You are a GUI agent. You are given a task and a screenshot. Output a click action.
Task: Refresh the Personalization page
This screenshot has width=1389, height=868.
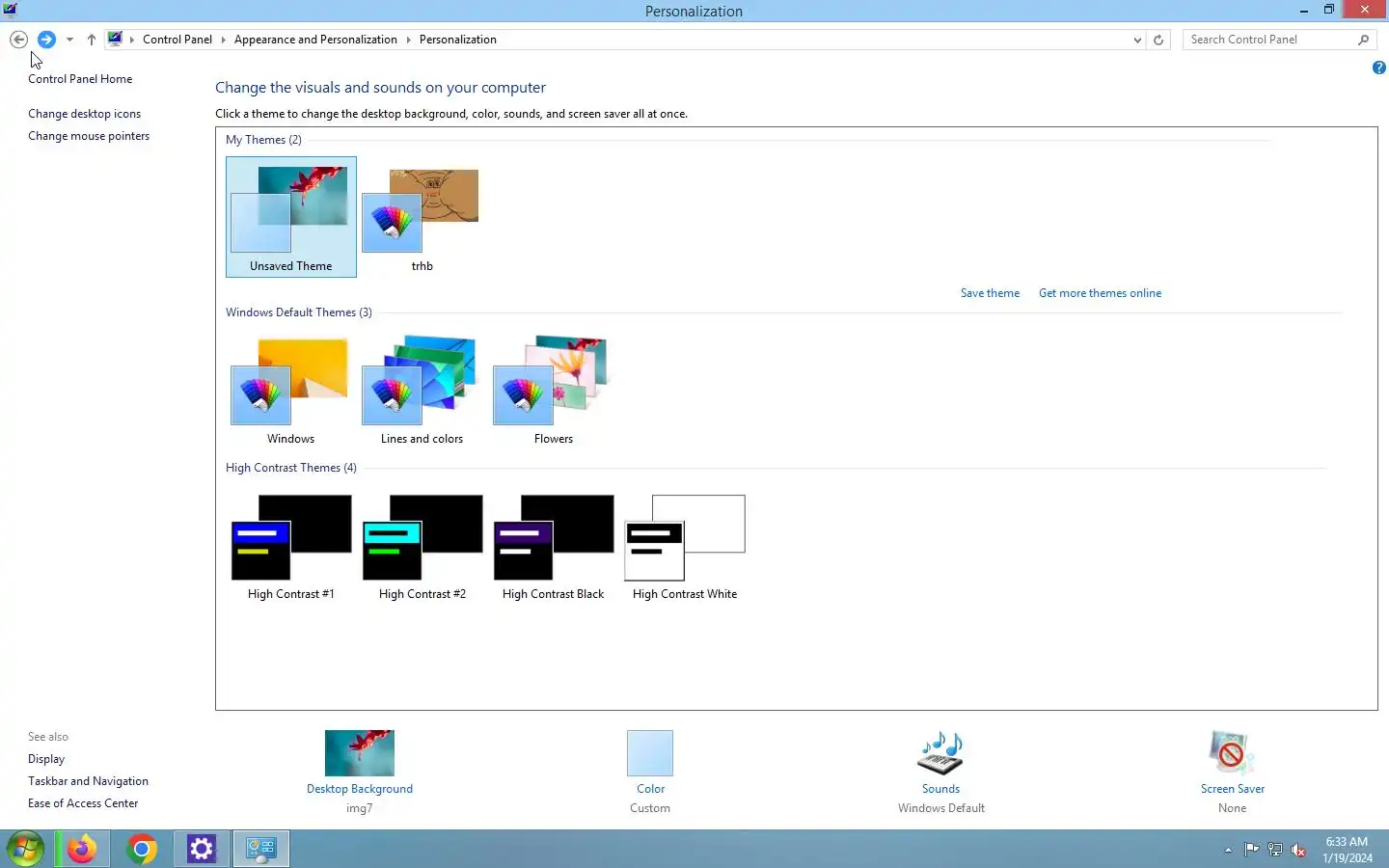click(x=1158, y=40)
